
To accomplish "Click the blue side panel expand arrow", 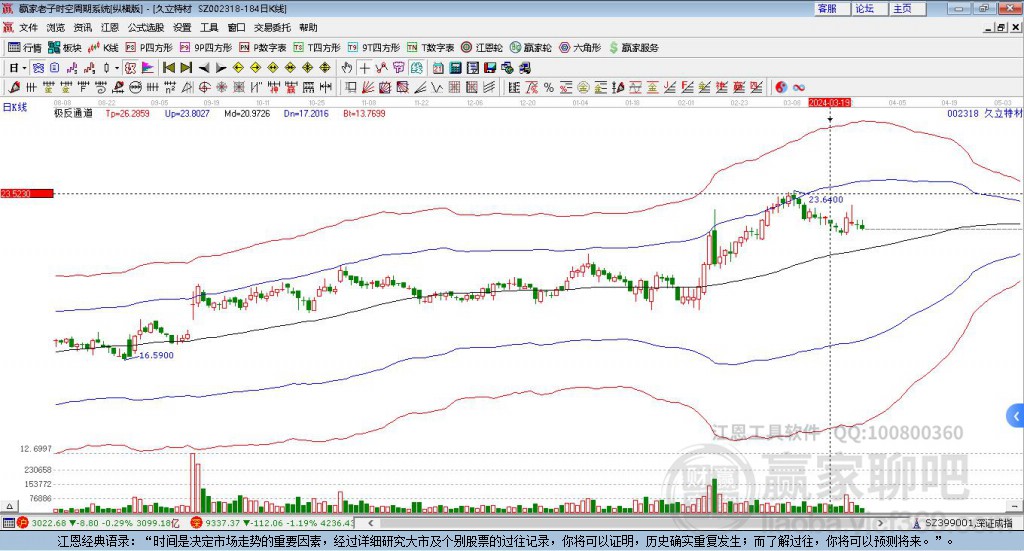I will [1016, 416].
